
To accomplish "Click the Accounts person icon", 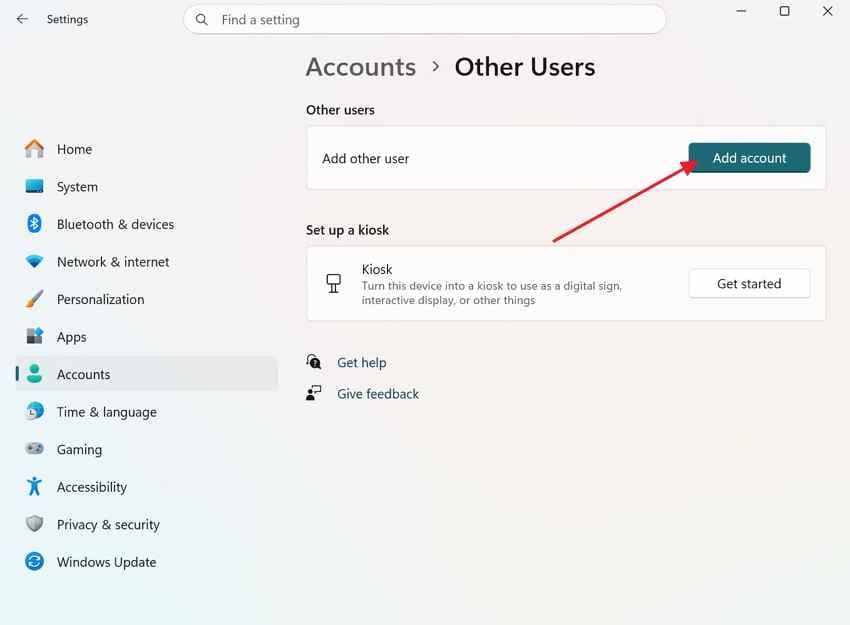I will (34, 373).
